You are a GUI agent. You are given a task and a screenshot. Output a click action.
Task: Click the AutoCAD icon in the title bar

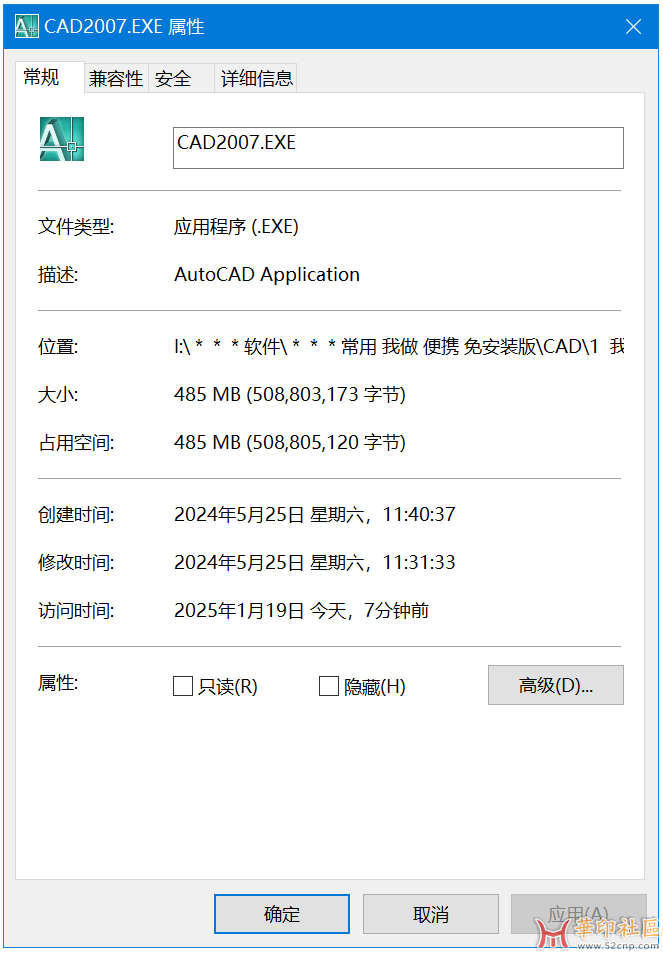point(27,27)
